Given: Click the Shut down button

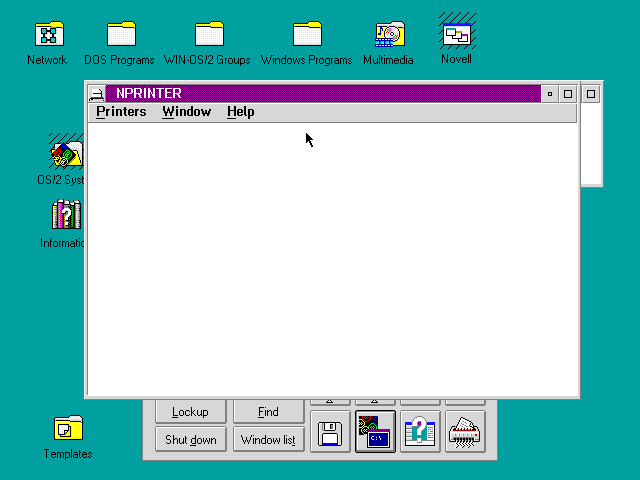Looking at the screenshot, I should (191, 440).
